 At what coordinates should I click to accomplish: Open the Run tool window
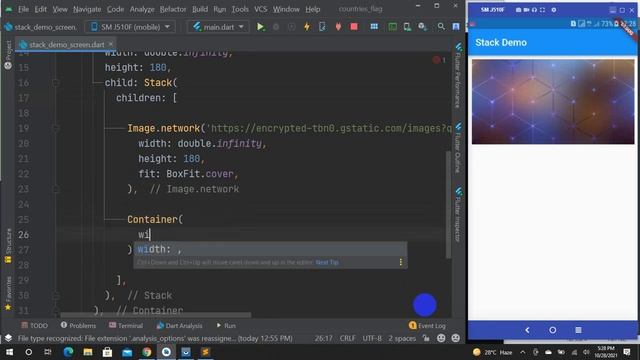pos(226,325)
